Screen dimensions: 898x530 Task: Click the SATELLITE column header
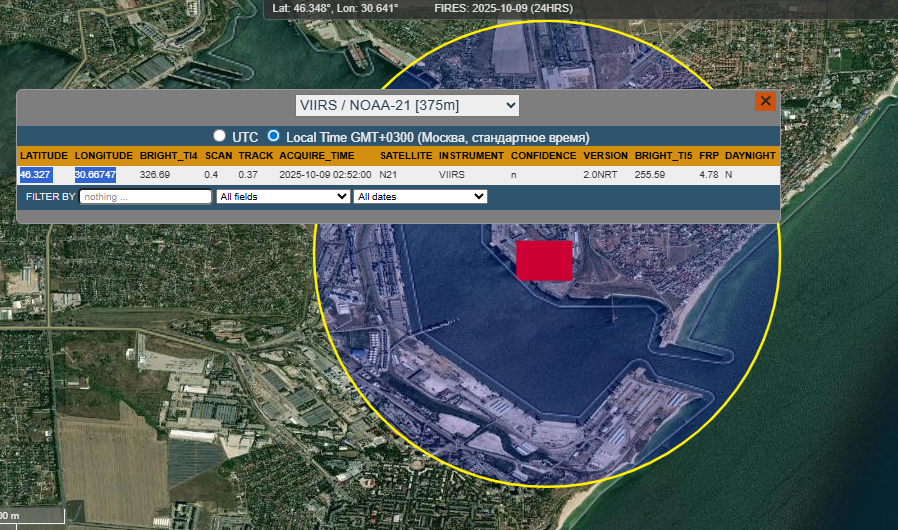[406, 156]
